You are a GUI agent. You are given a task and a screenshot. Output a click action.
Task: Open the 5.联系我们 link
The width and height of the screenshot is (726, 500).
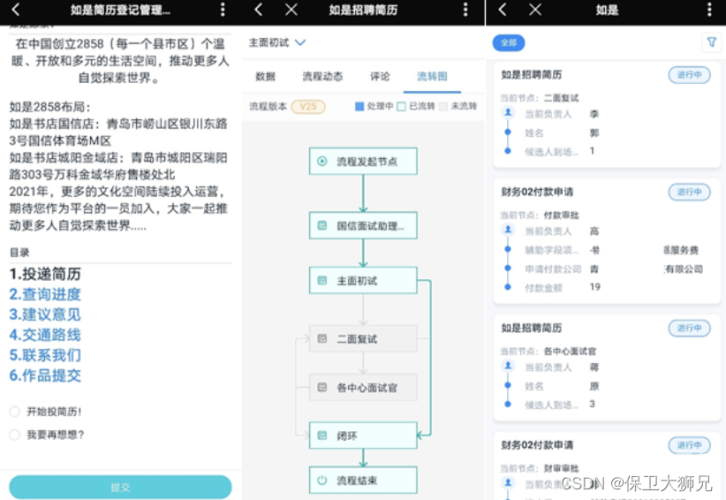tap(45, 356)
